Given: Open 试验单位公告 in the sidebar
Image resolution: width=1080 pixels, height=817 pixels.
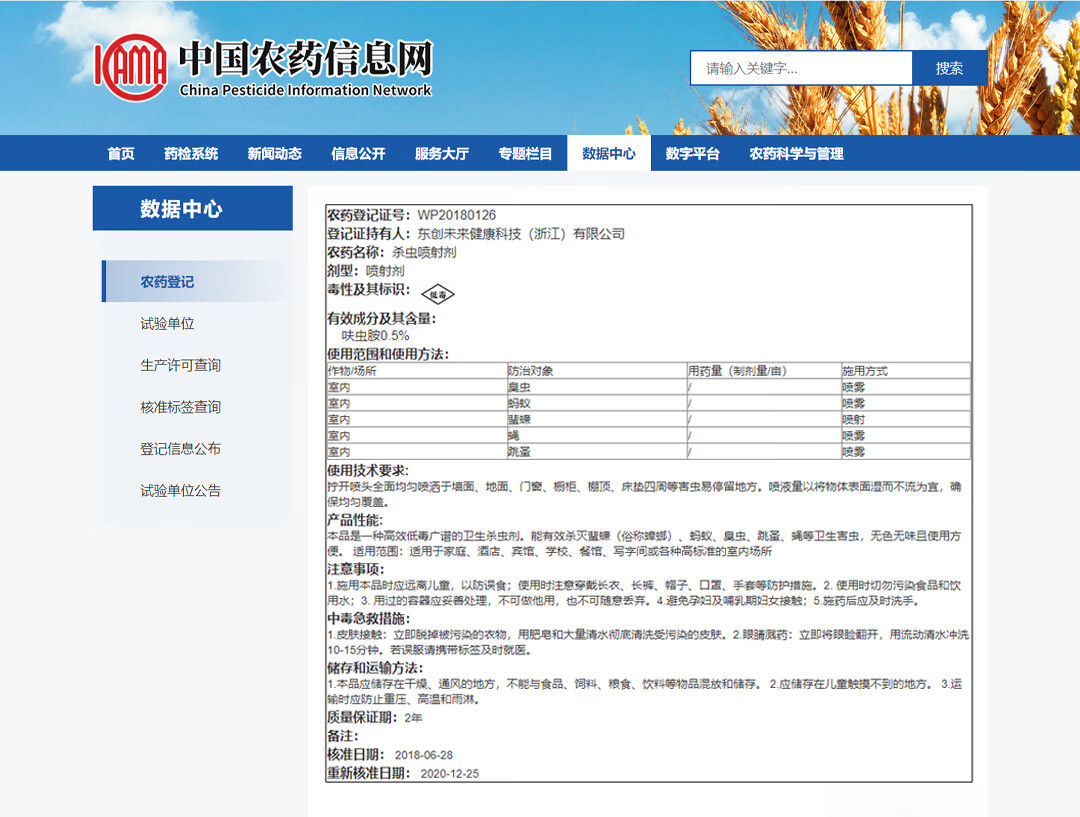Looking at the screenshot, I should (x=180, y=491).
